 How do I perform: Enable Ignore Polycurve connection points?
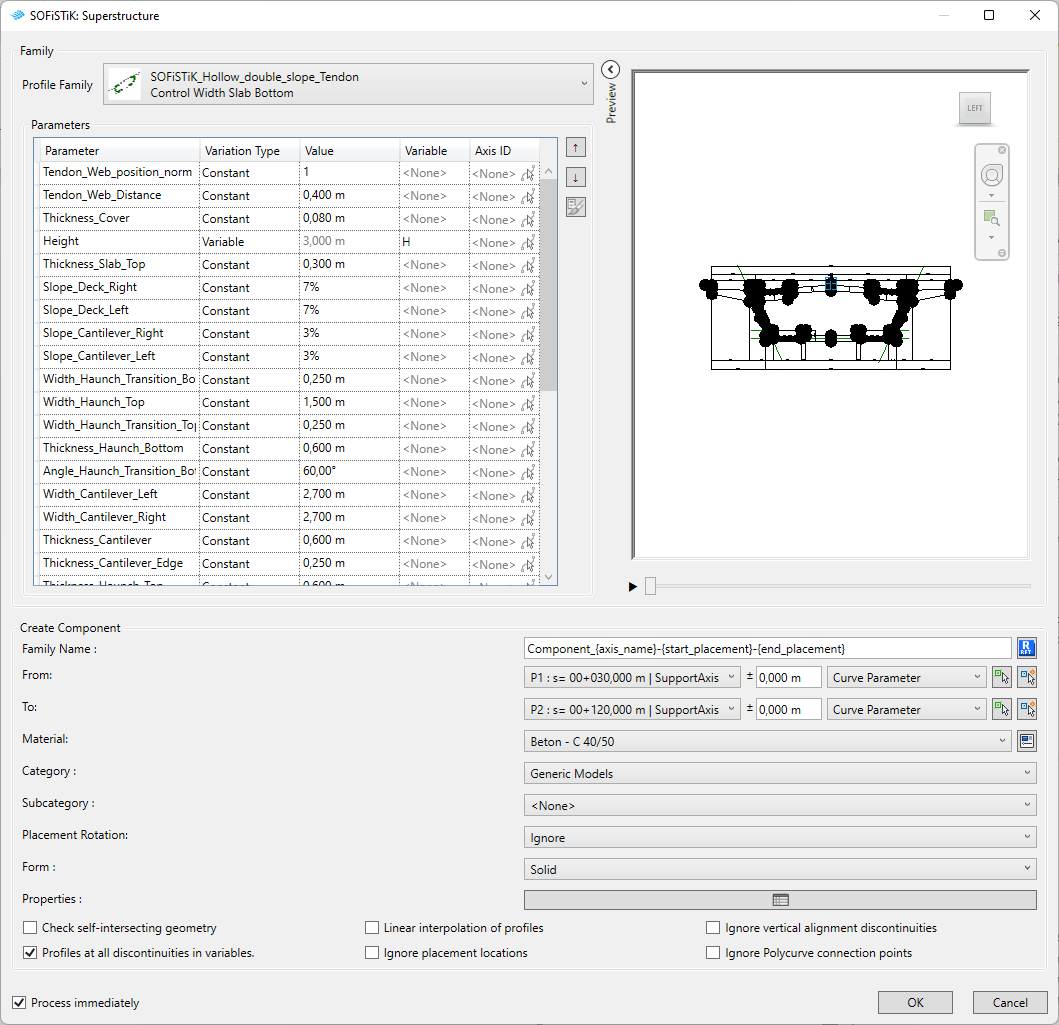pos(713,952)
